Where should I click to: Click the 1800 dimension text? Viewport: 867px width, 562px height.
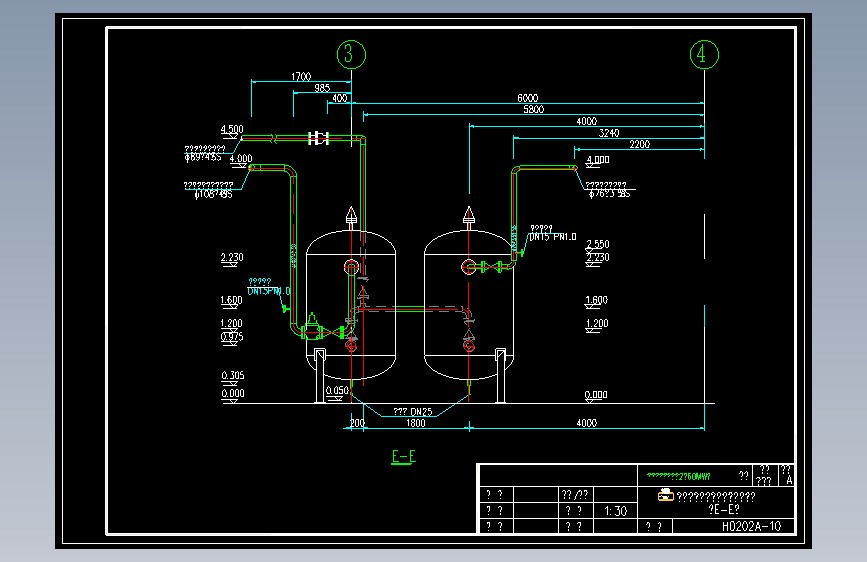click(416, 423)
